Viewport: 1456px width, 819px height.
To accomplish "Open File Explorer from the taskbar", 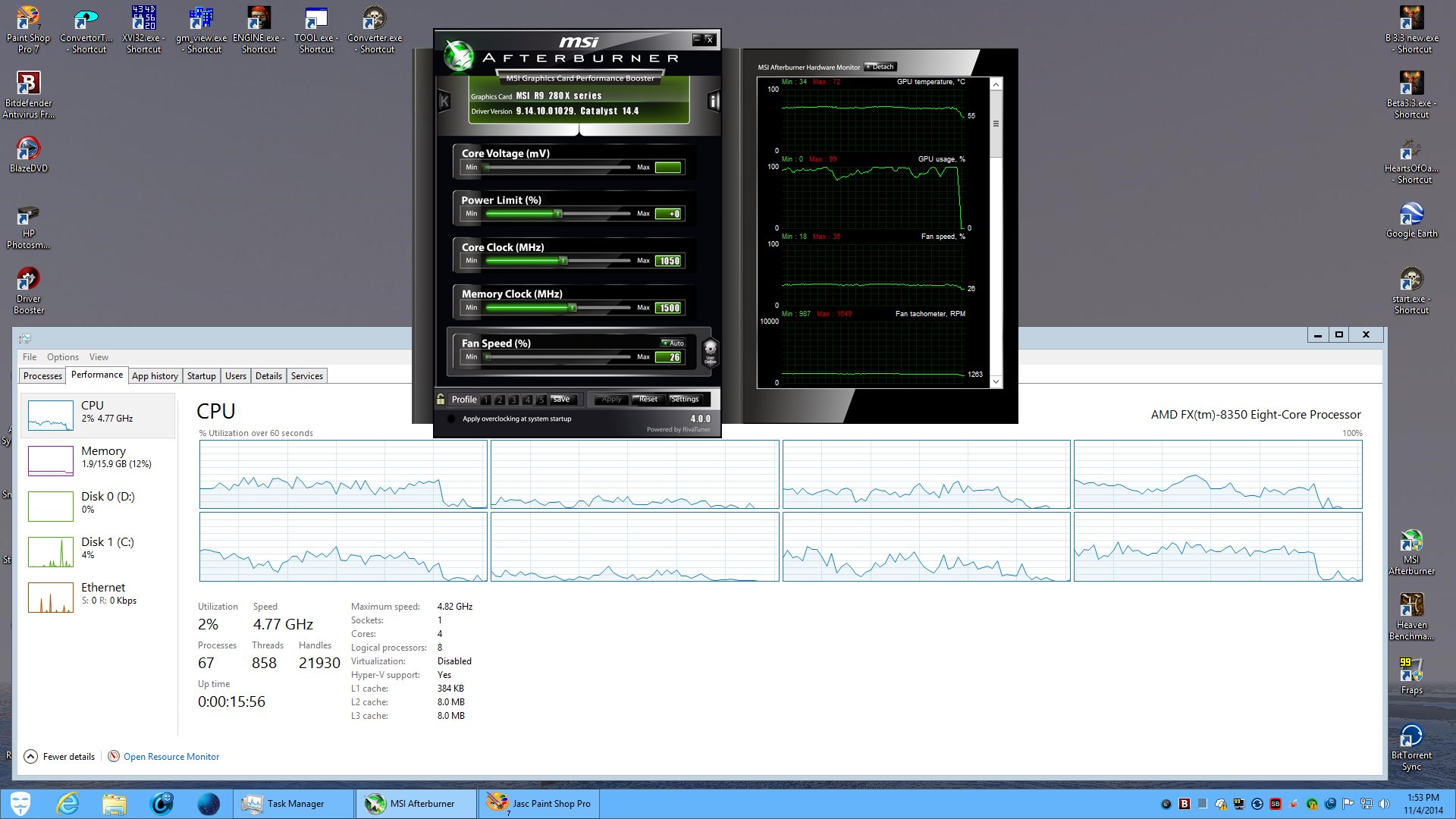I will pyautogui.click(x=115, y=804).
